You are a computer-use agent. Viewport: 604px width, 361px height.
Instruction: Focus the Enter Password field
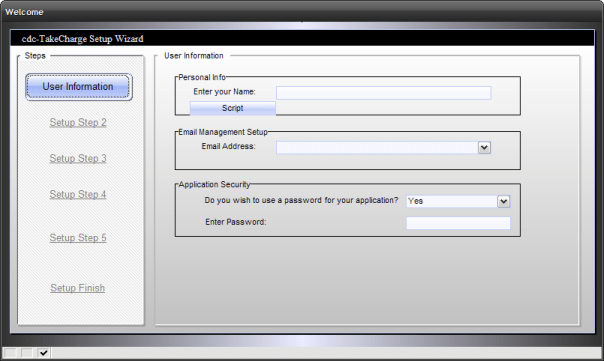tap(458, 223)
